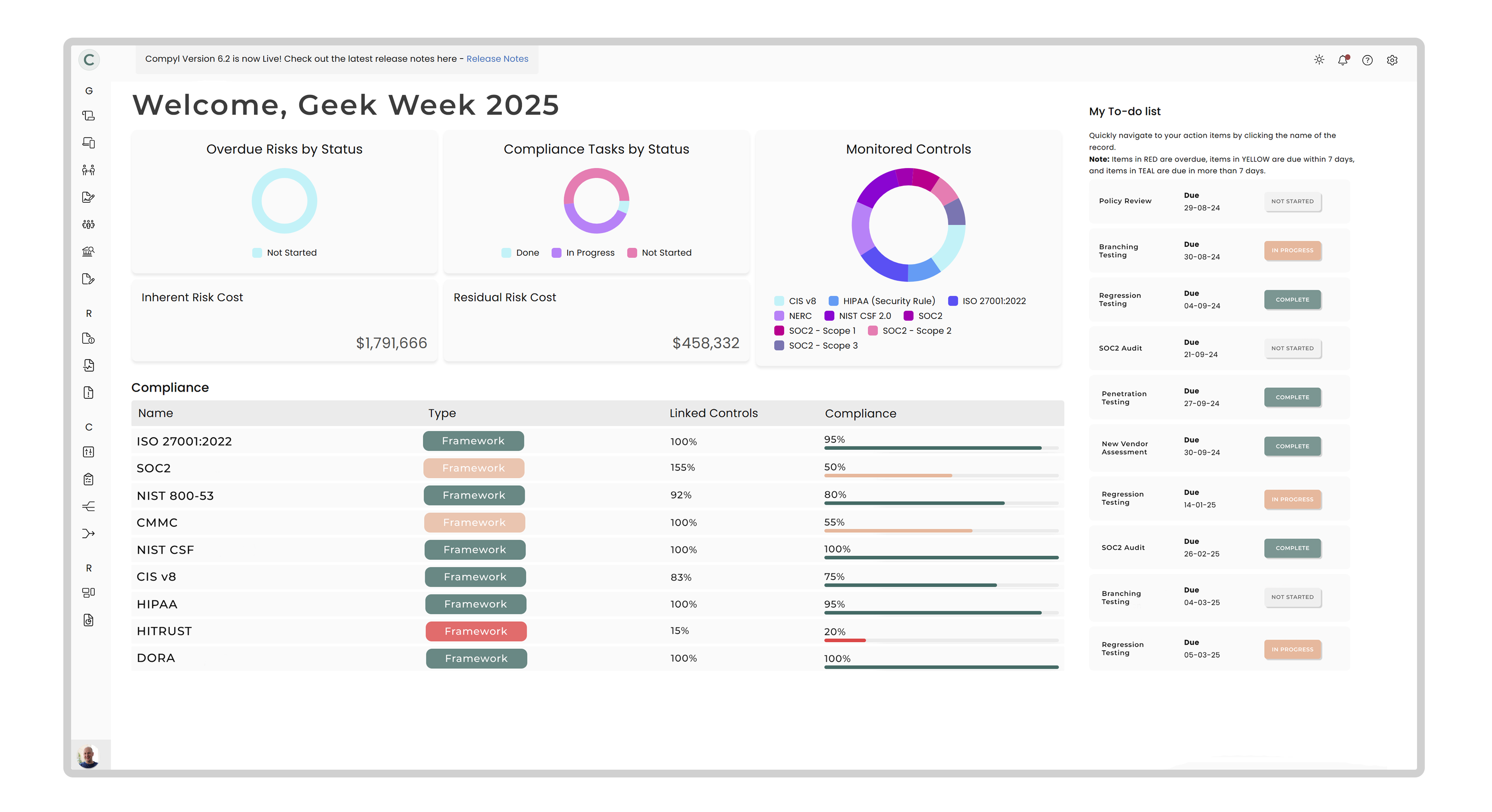This screenshot has height=812, width=1492.
Task: Click NOT STARTED status for Policy Review
Action: pyautogui.click(x=1292, y=201)
